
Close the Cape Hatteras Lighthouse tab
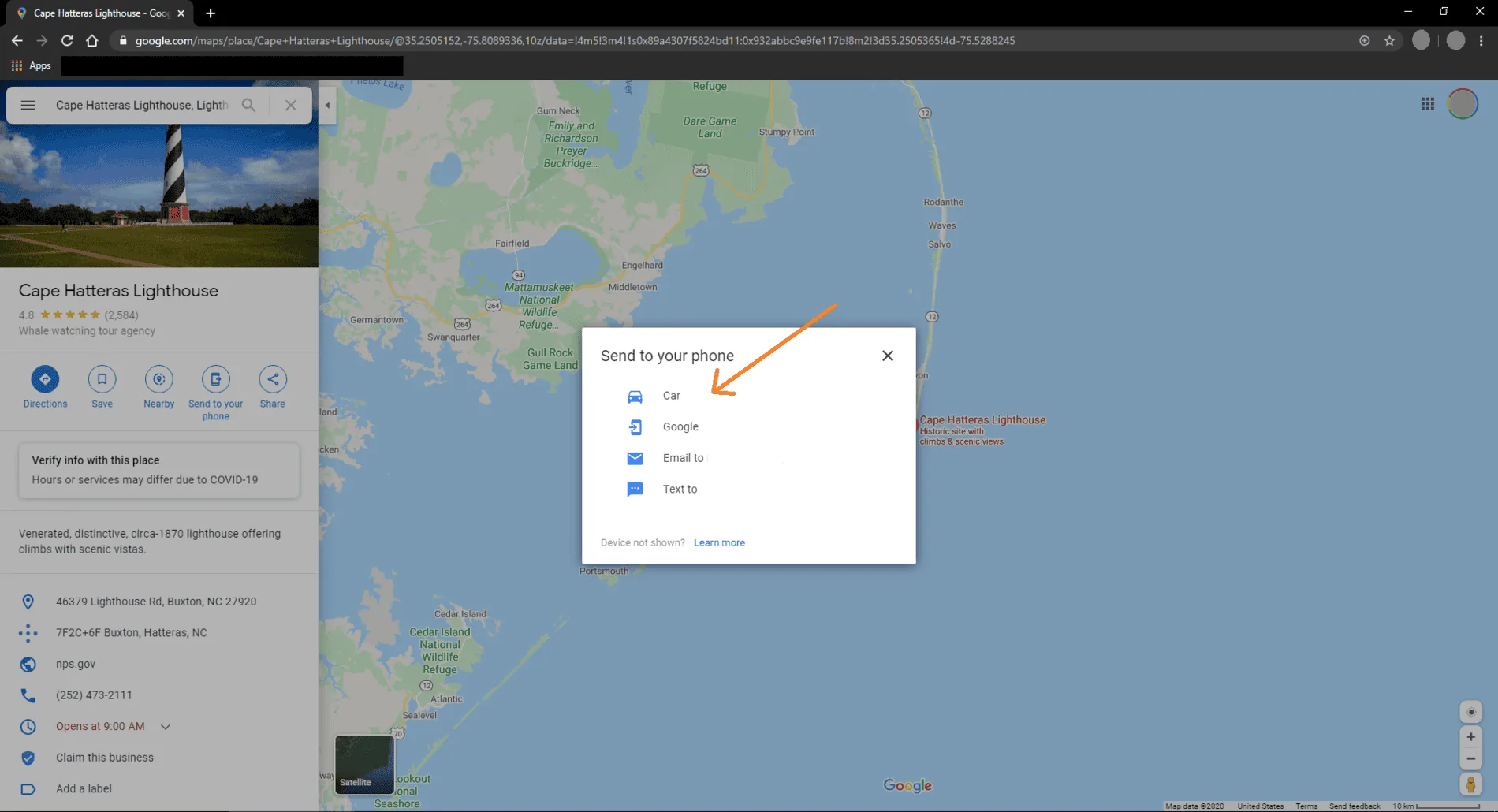181,13
